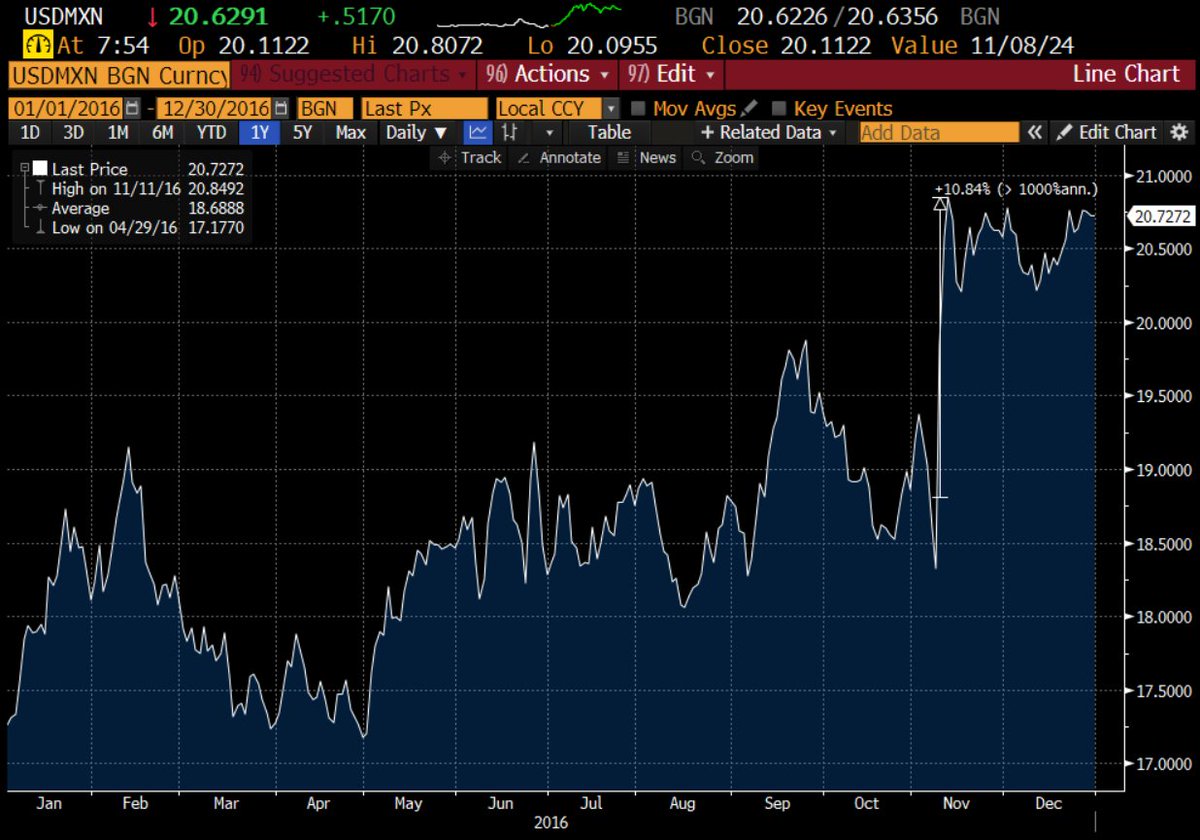The height and width of the screenshot is (840, 1200).
Task: Click the USDMXN BGN Curncy security field
Action: pos(118,74)
